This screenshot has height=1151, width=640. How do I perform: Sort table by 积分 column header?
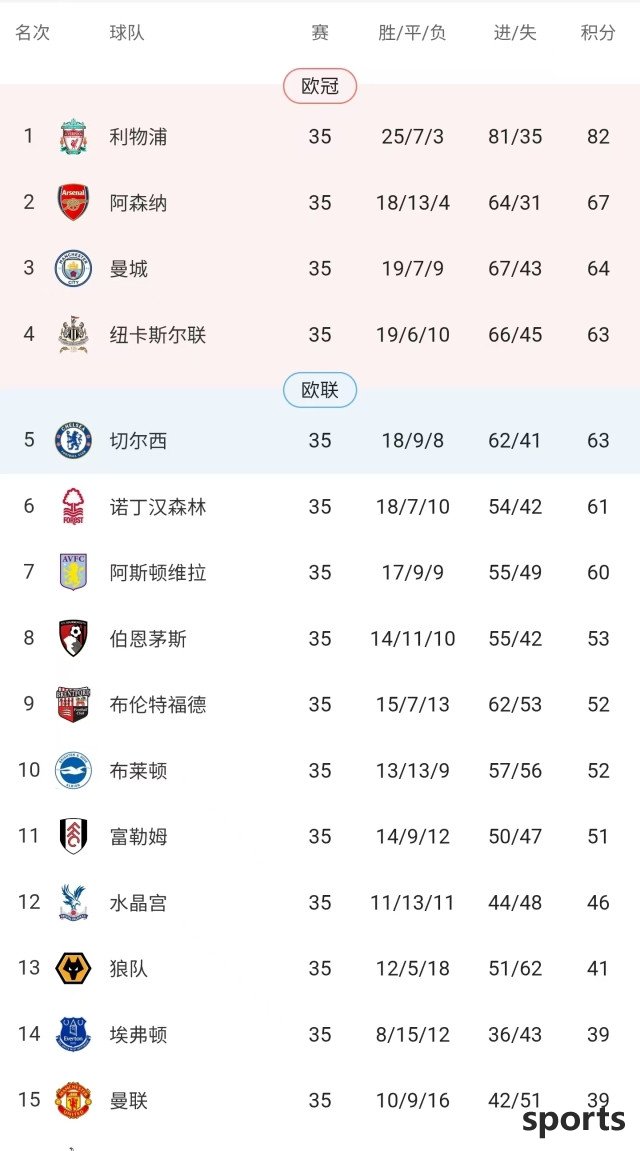pyautogui.click(x=597, y=33)
